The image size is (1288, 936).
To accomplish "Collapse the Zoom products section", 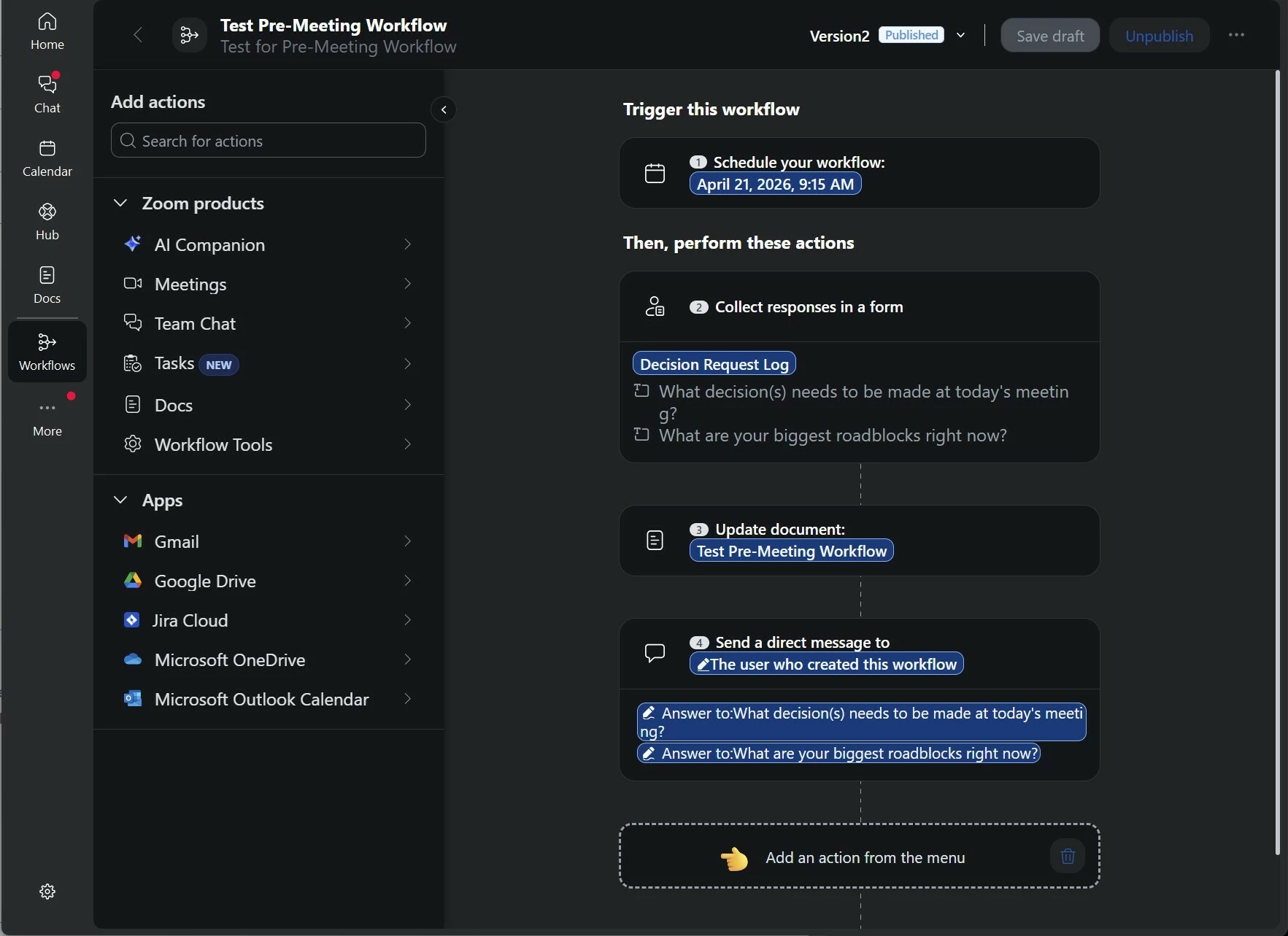I will click(121, 203).
